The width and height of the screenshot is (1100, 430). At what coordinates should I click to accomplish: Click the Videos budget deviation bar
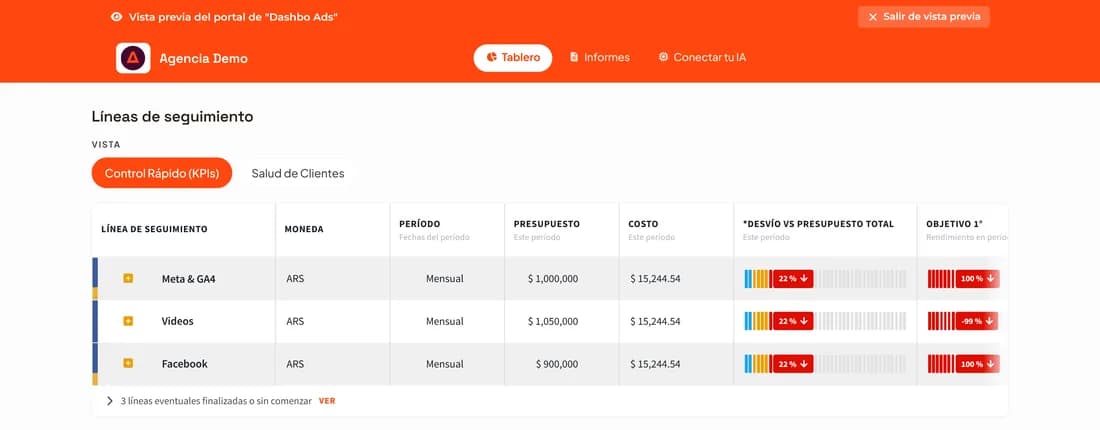point(825,321)
